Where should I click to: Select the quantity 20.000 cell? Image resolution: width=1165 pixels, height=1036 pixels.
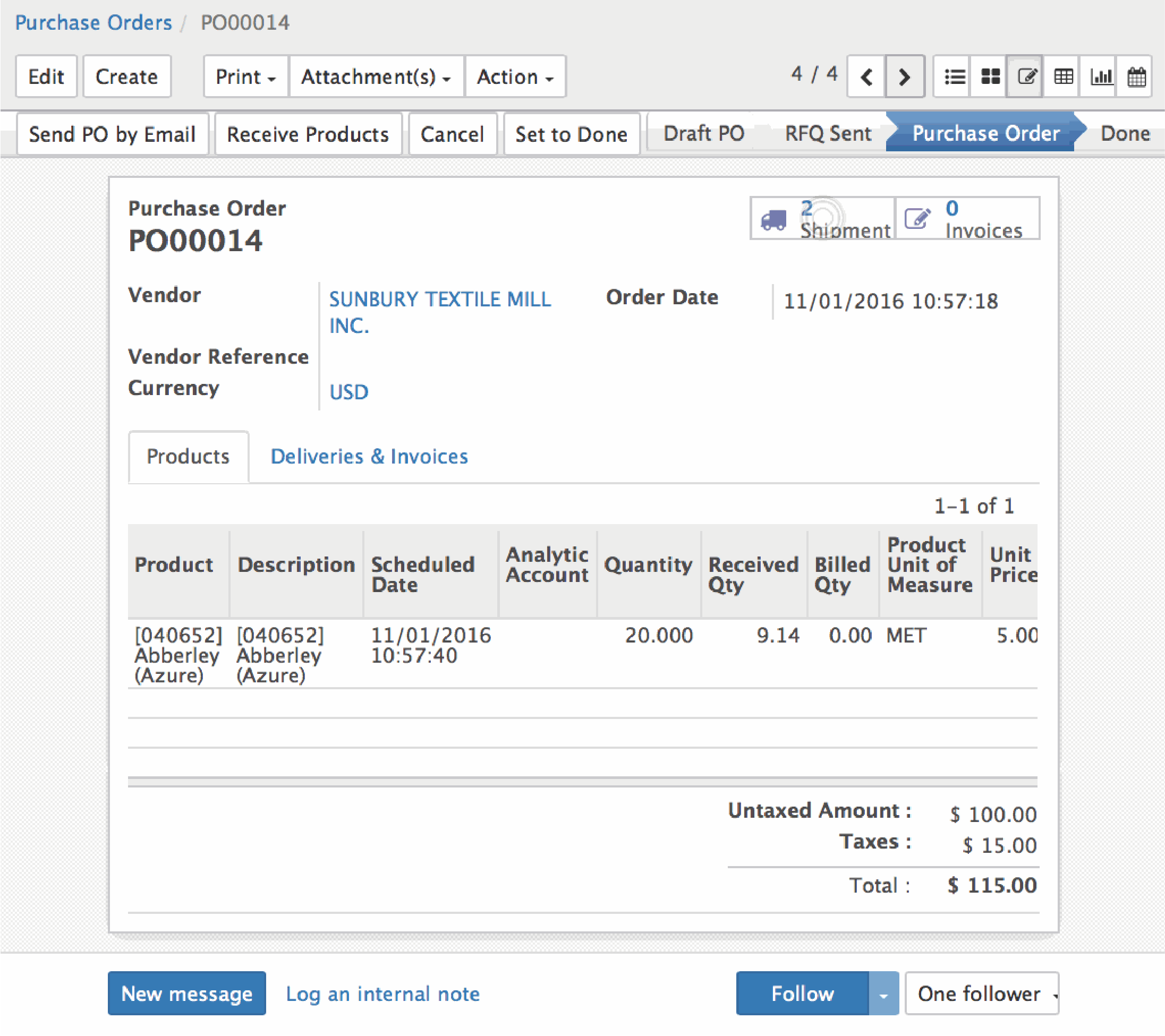[x=649, y=655]
